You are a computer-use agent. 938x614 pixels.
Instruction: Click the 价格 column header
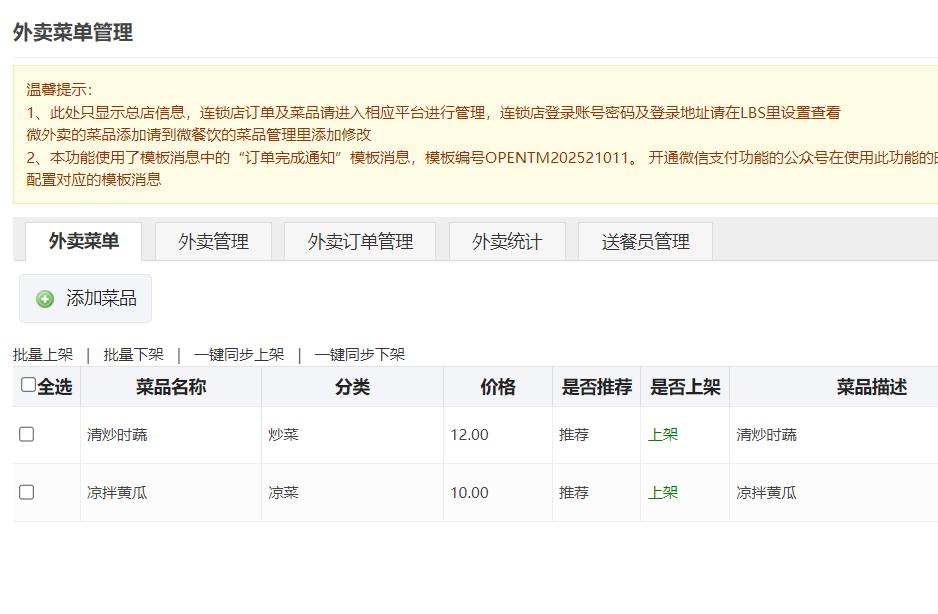tap(497, 387)
